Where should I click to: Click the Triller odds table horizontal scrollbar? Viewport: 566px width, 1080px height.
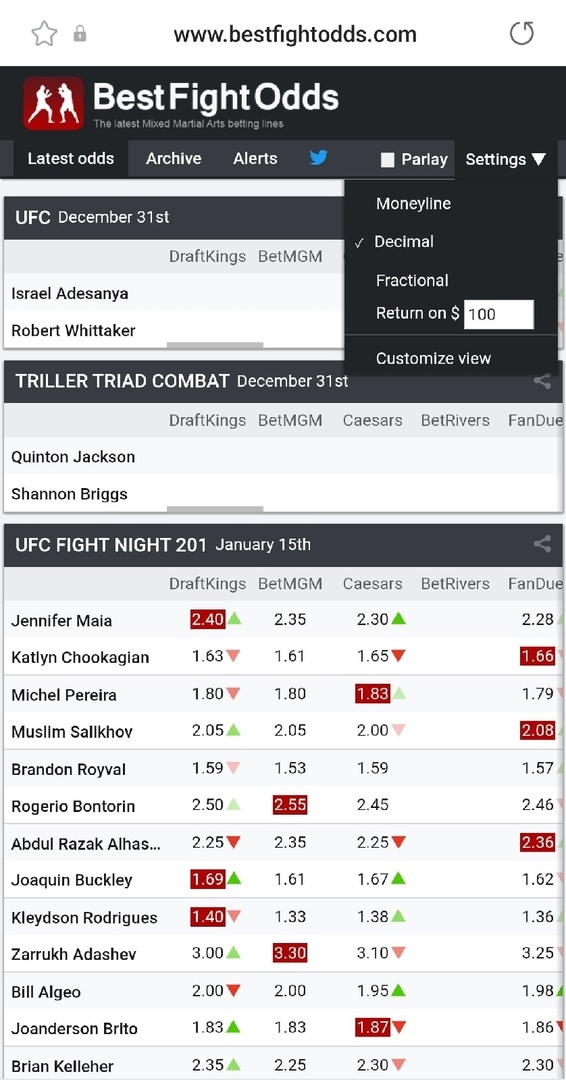pyautogui.click(x=215, y=509)
